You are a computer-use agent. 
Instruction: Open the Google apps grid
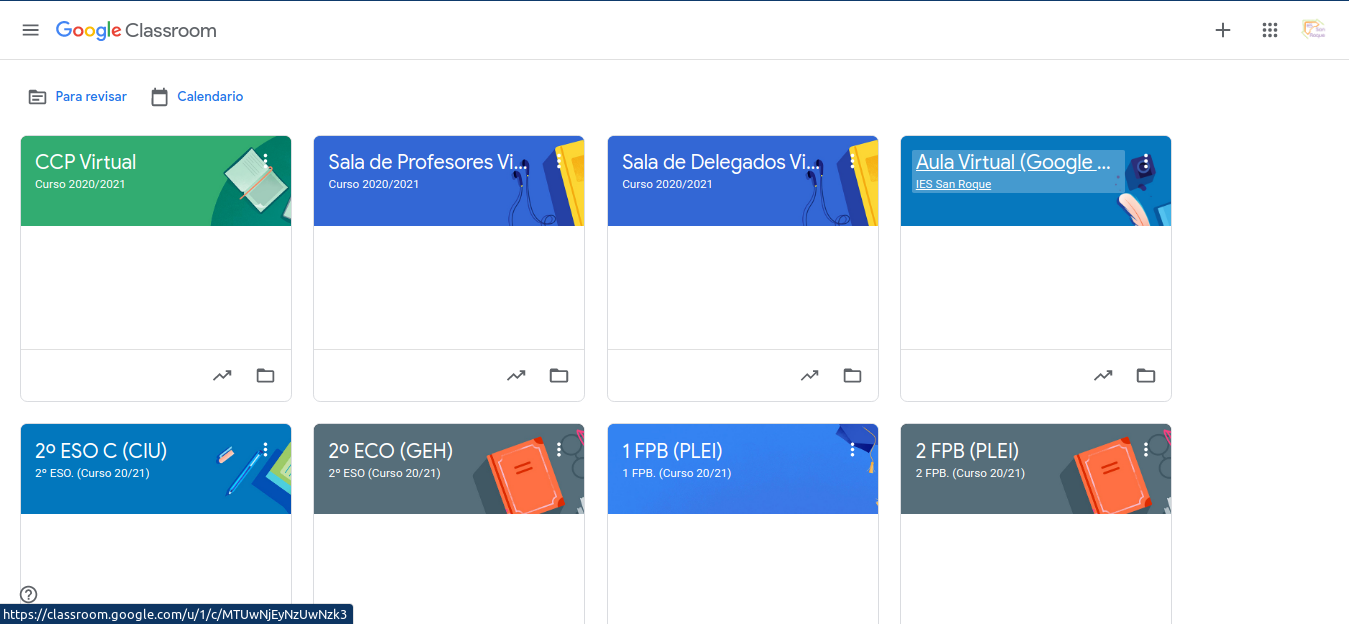1270,30
